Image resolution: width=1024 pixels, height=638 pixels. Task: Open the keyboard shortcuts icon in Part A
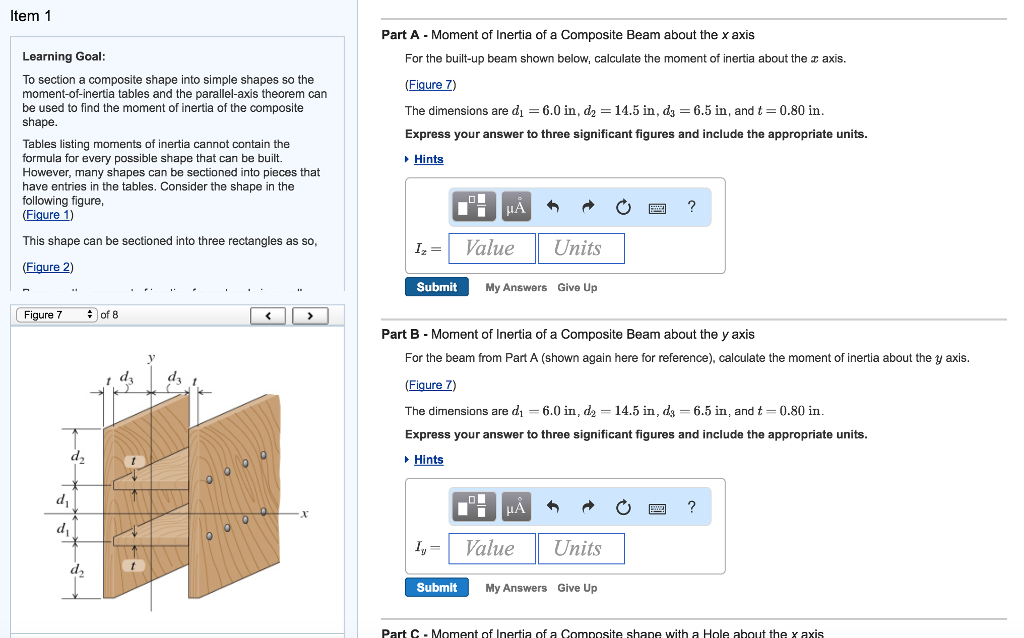pyautogui.click(x=656, y=206)
